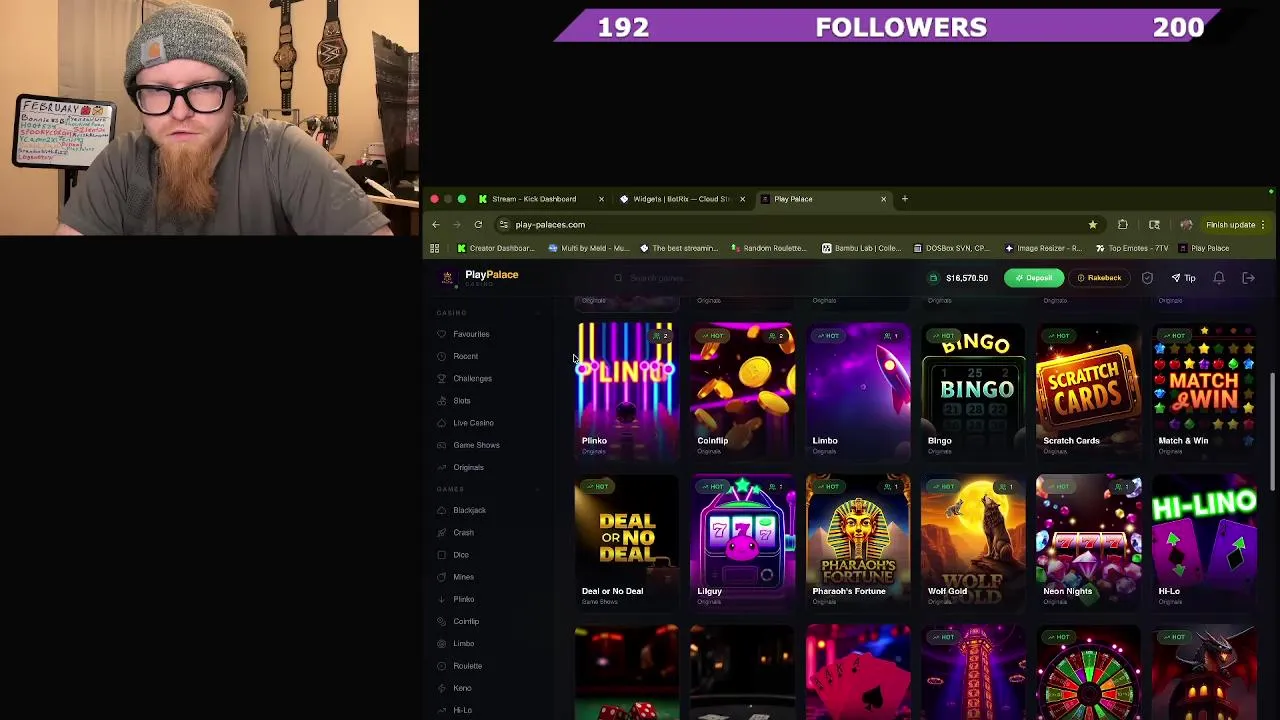Select the Play Palace browser tab
The height and width of the screenshot is (720, 1280).
click(x=824, y=199)
